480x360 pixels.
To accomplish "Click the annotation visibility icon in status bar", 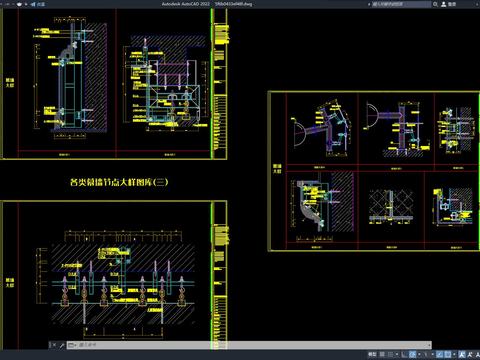I will [x=461, y=354].
